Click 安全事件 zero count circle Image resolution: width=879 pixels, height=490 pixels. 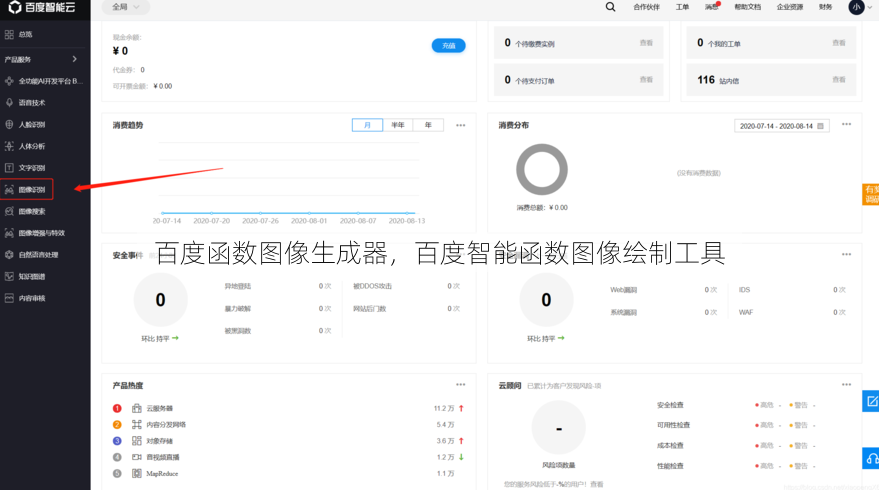(x=160, y=300)
